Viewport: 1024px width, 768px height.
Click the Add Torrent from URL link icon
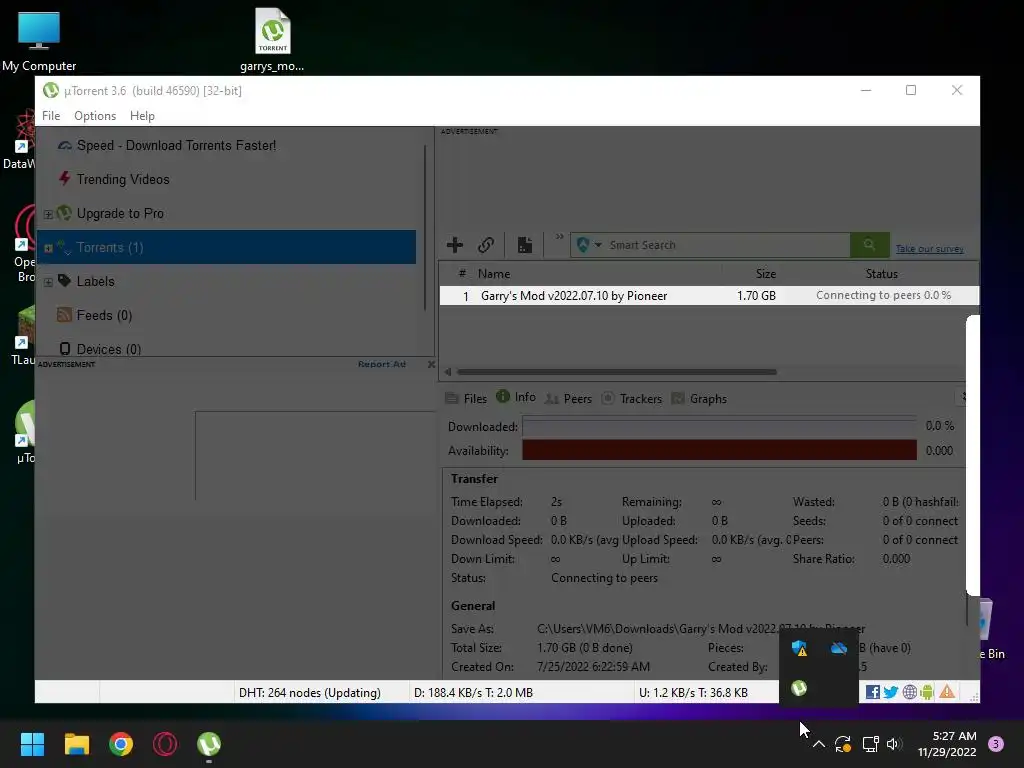tap(485, 245)
